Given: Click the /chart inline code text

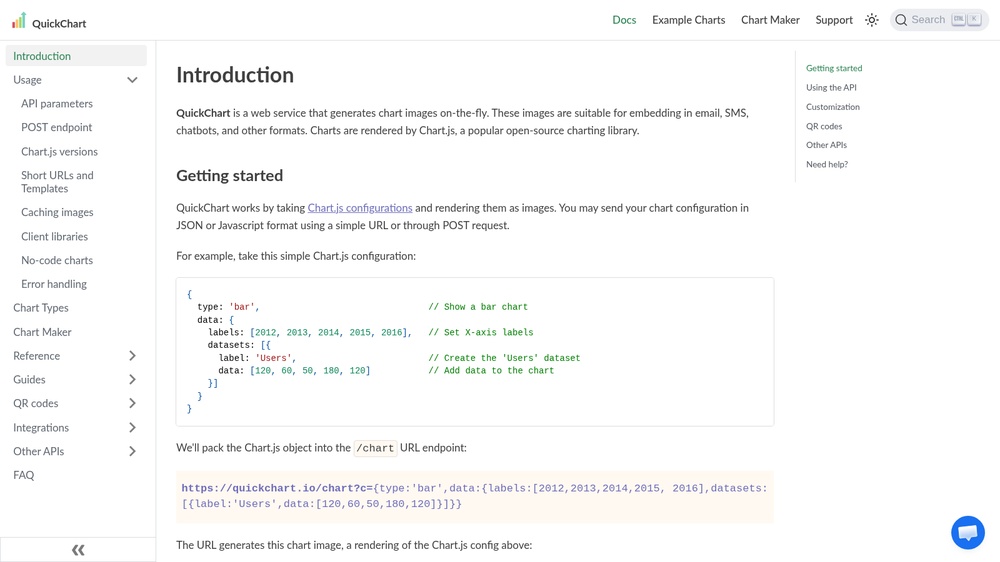Looking at the screenshot, I should coord(375,448).
